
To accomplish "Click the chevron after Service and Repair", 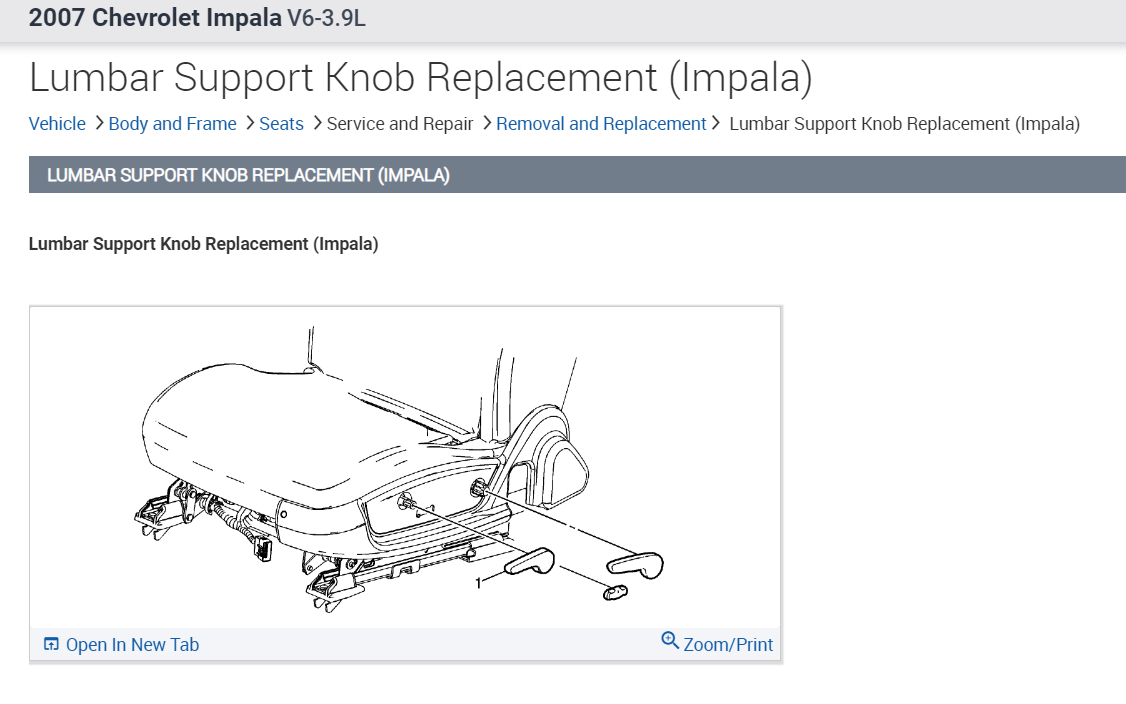I will click(487, 123).
